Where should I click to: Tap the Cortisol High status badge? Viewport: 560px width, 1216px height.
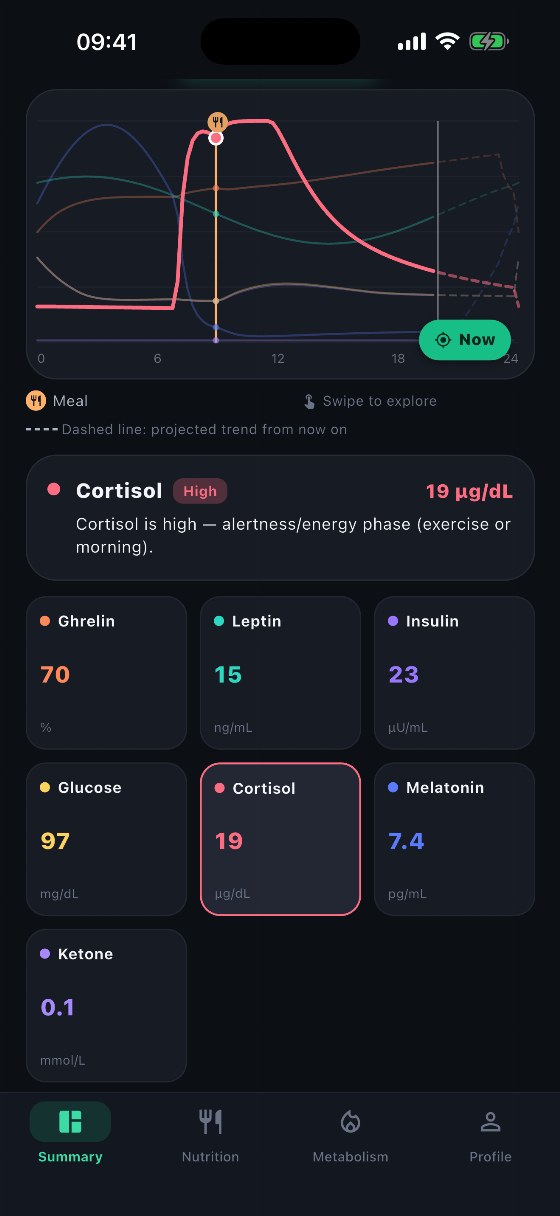pyautogui.click(x=200, y=491)
